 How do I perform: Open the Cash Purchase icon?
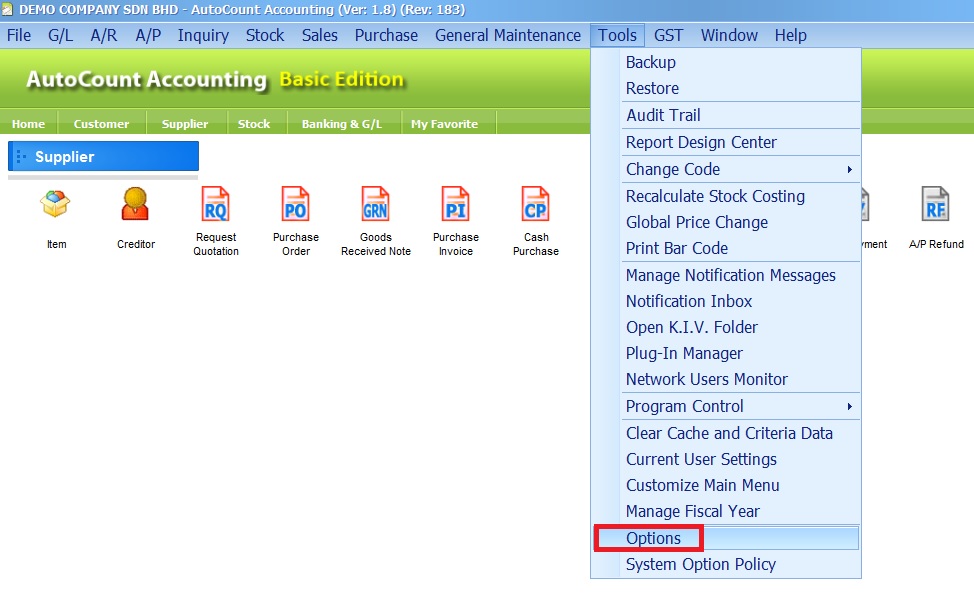tap(536, 206)
